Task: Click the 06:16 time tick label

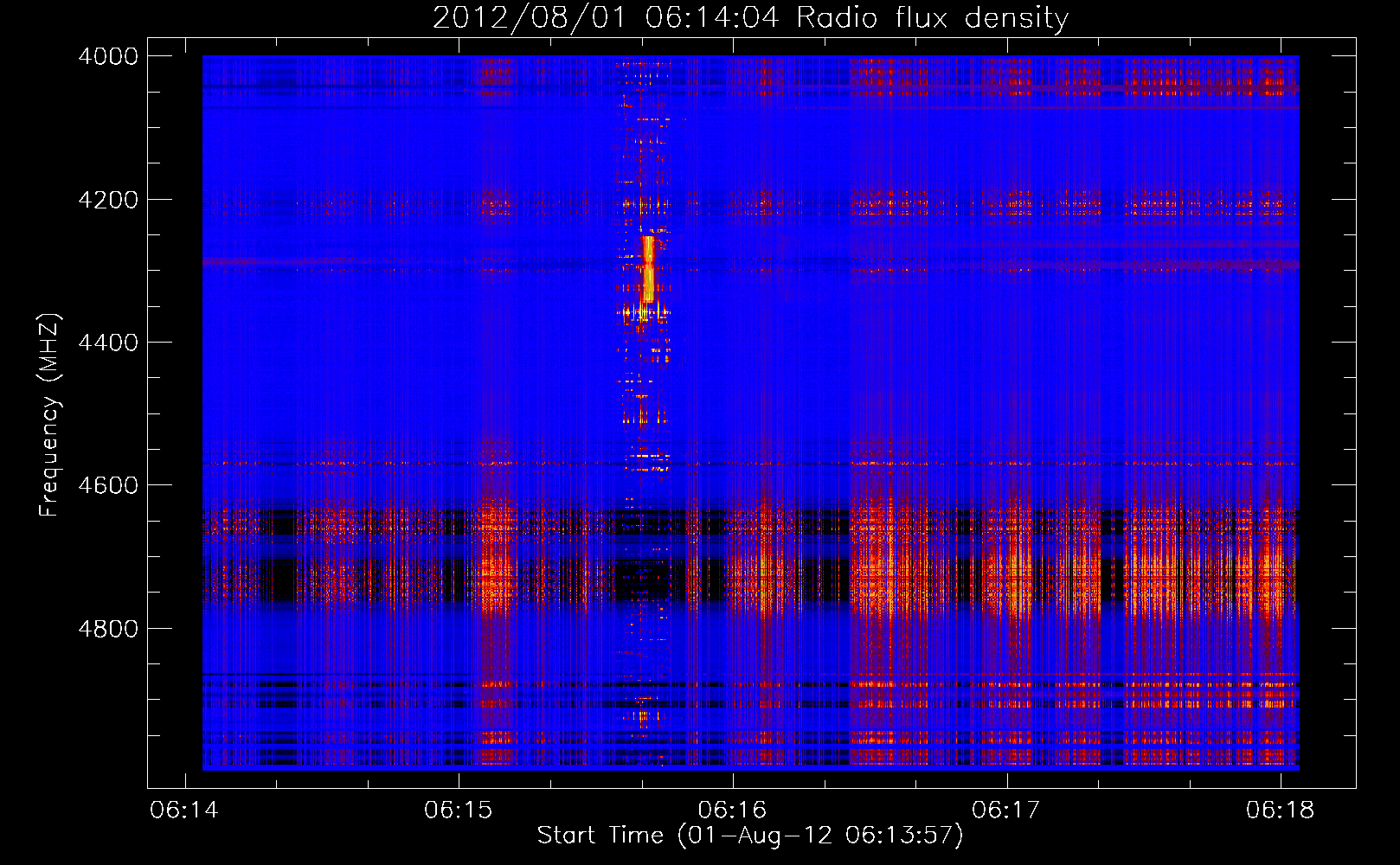Action: click(733, 811)
